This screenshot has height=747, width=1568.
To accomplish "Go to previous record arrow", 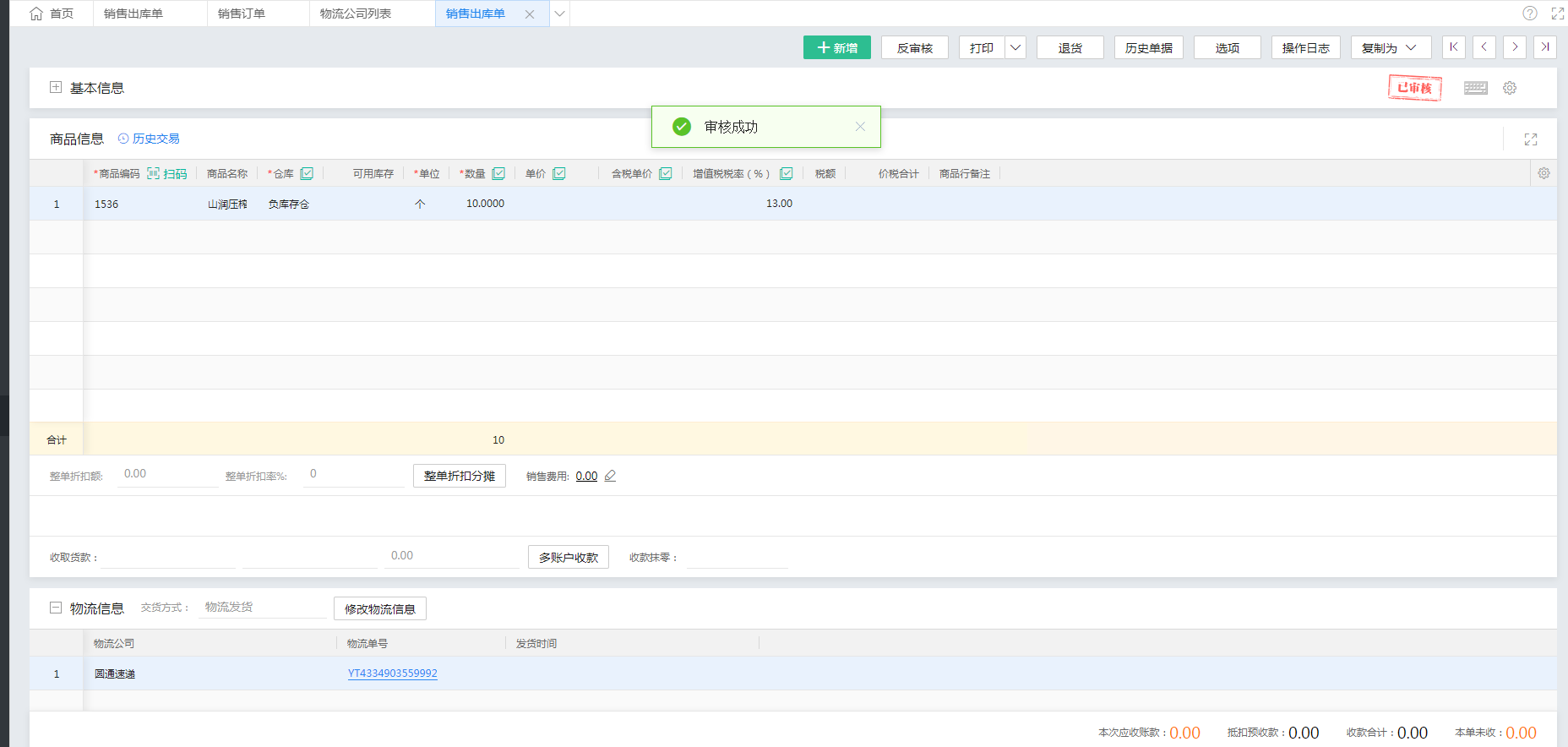I will point(1484,47).
